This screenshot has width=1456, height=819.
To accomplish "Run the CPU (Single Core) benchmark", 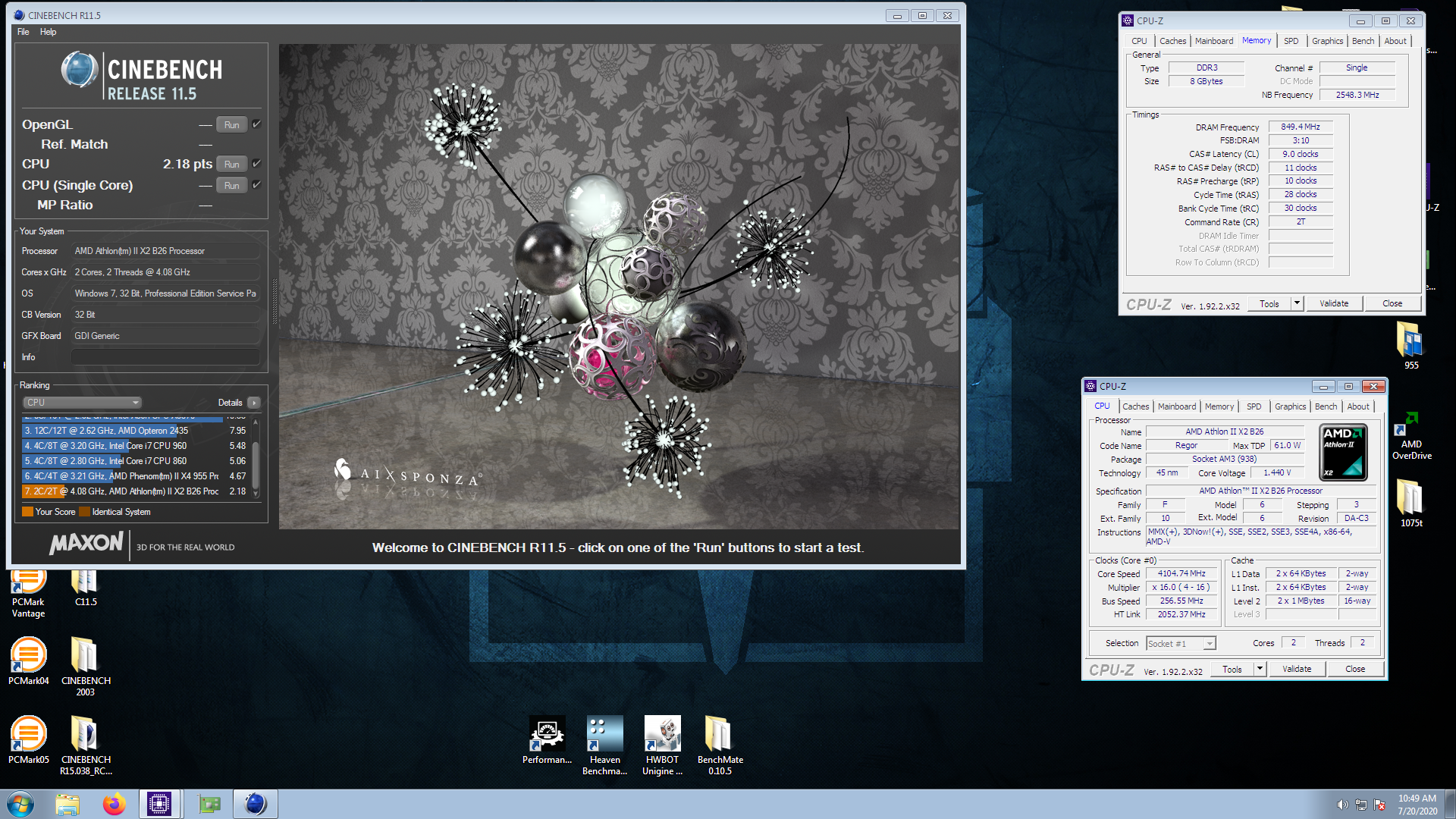I will [231, 186].
